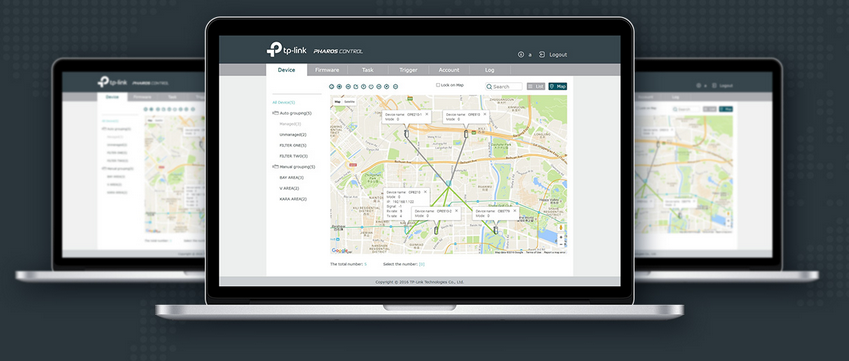Click the last circular toolbar icon
The width and height of the screenshot is (849, 361).
(x=395, y=86)
